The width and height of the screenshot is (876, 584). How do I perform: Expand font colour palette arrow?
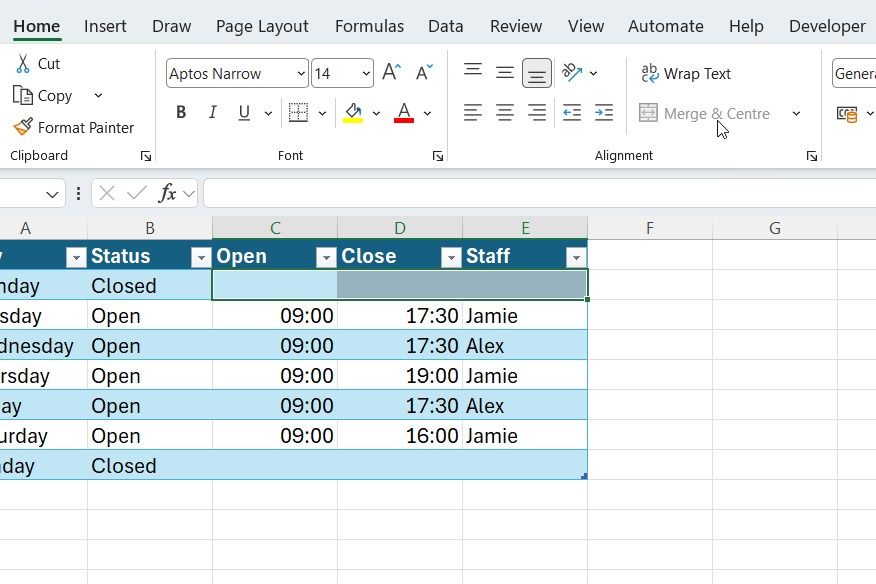coord(427,113)
